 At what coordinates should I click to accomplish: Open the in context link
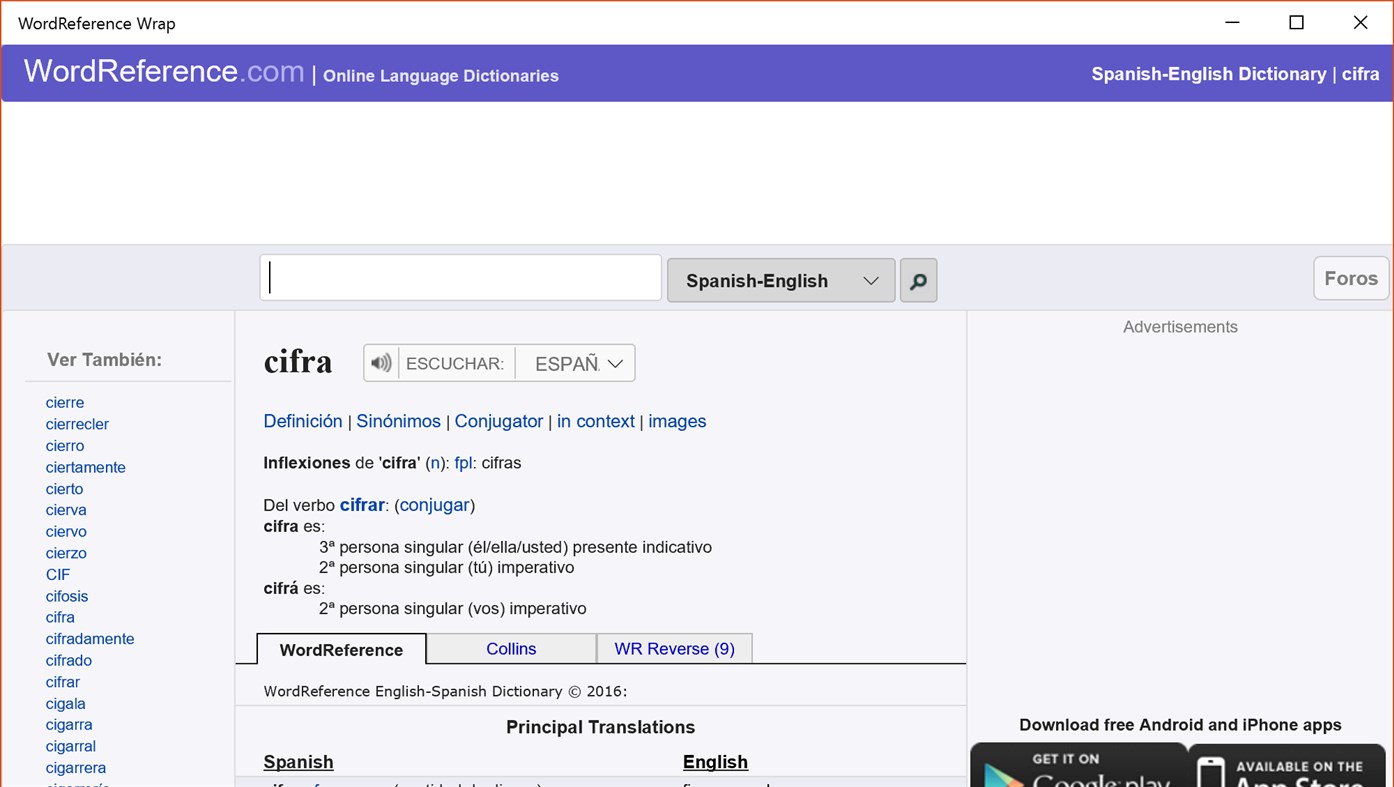click(596, 421)
